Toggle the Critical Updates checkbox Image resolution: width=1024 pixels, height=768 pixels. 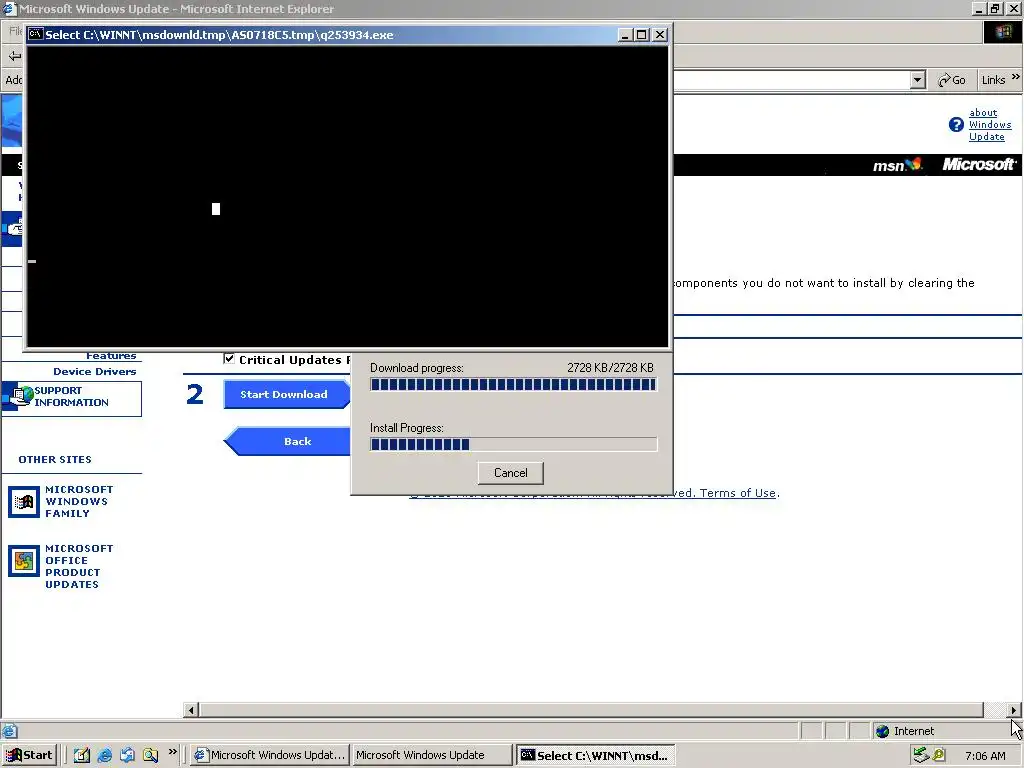229,359
